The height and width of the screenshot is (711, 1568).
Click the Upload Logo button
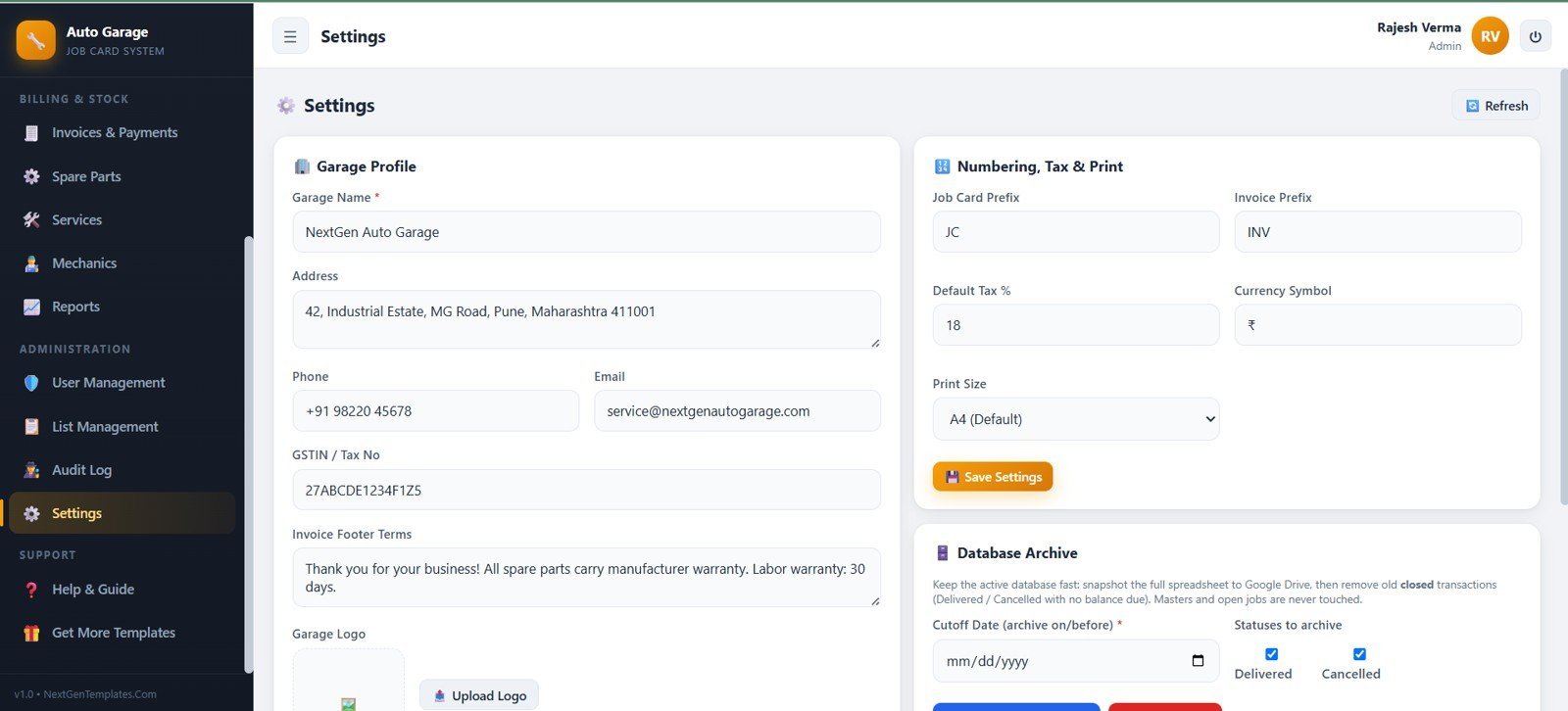coord(479,696)
